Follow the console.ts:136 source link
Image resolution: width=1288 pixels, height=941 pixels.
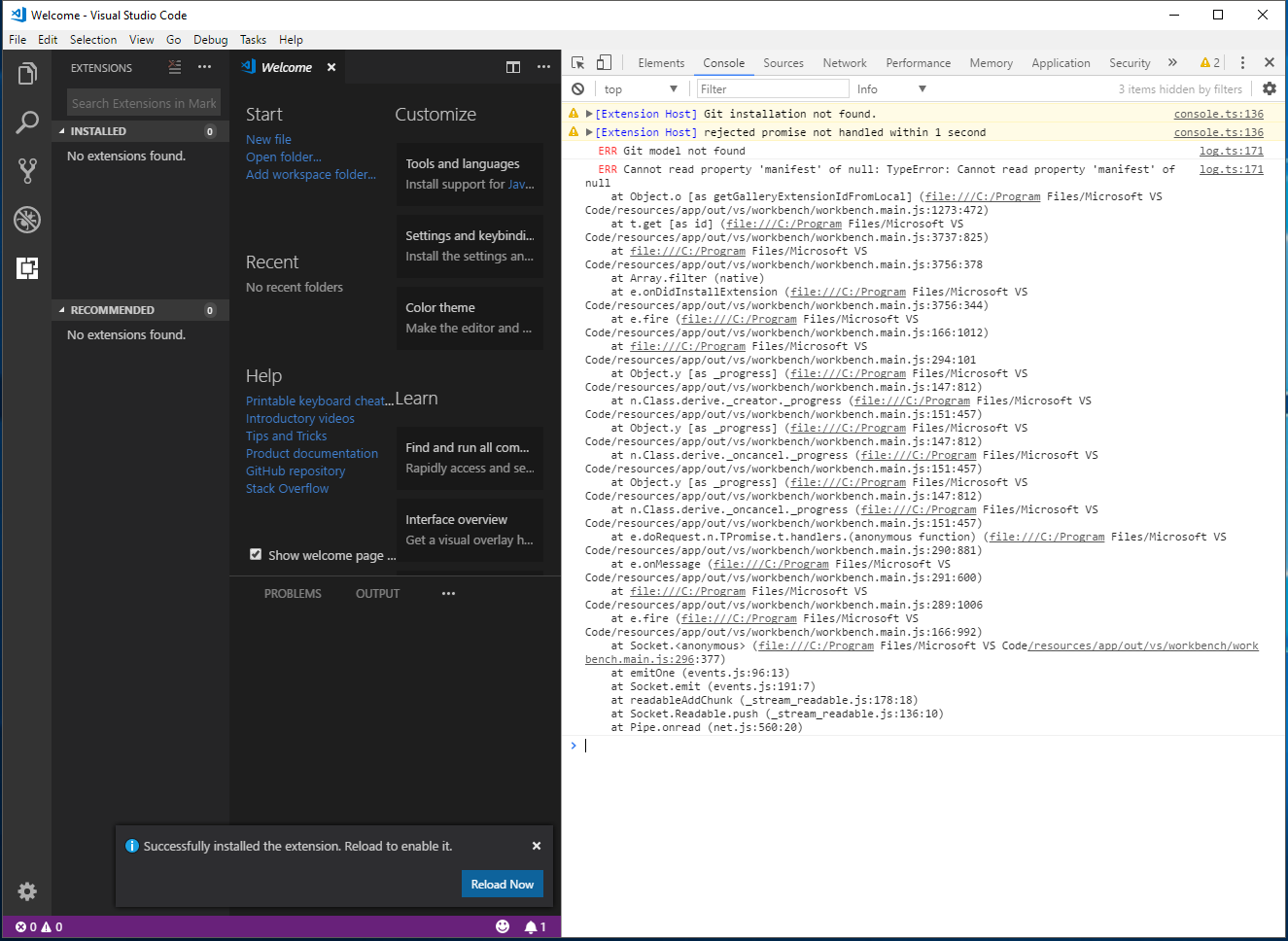point(1218,113)
